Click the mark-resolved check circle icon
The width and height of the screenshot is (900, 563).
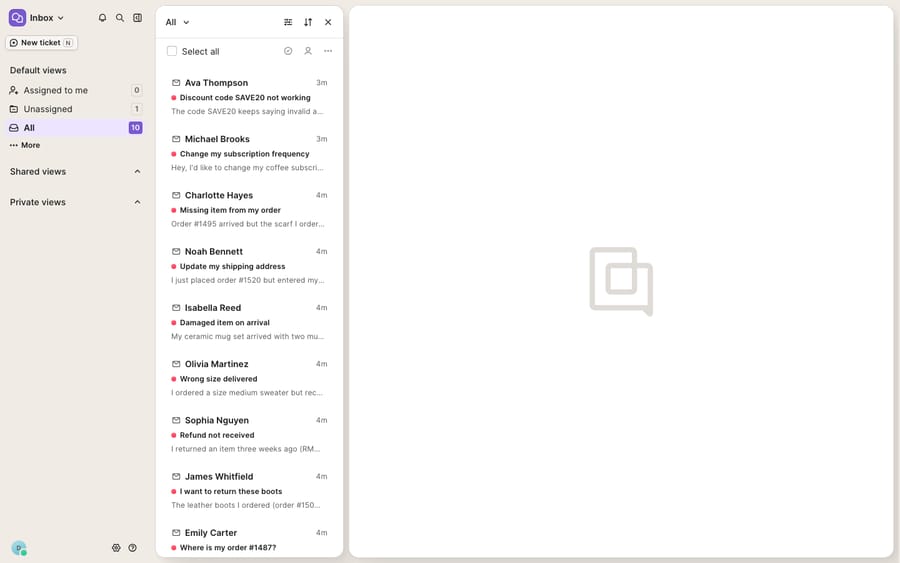288,51
